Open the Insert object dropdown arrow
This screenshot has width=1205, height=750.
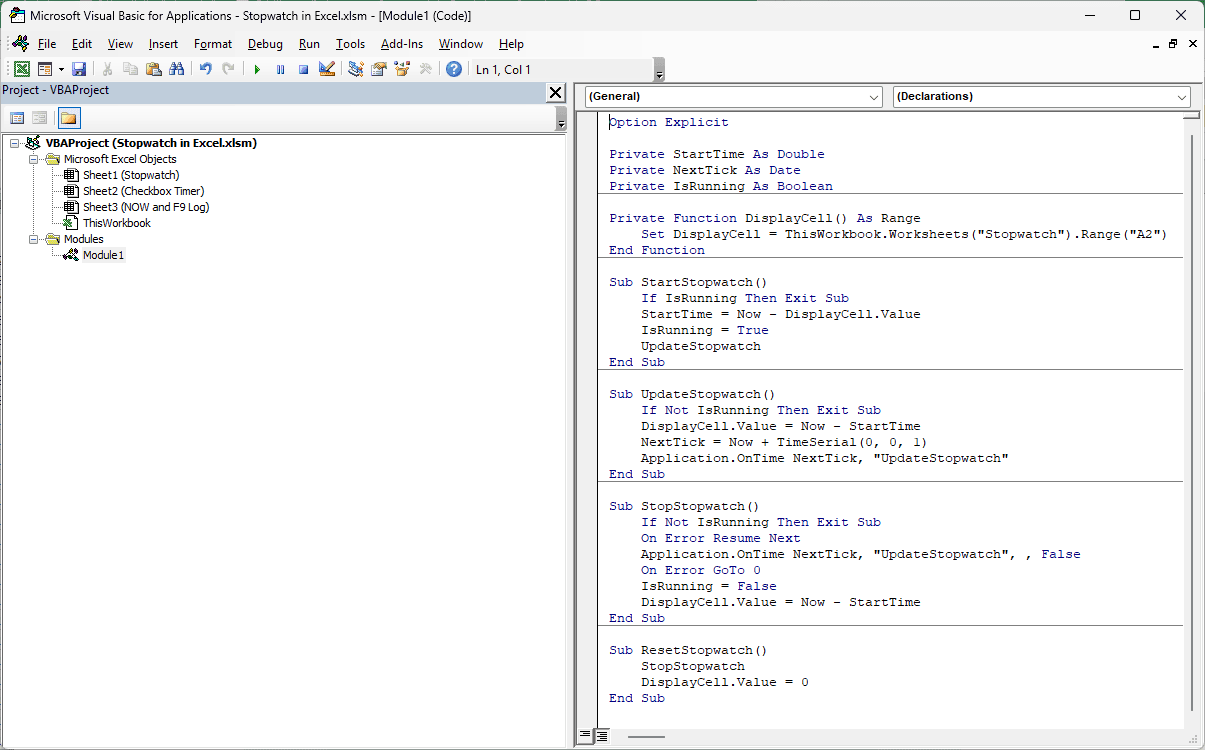tap(61, 69)
